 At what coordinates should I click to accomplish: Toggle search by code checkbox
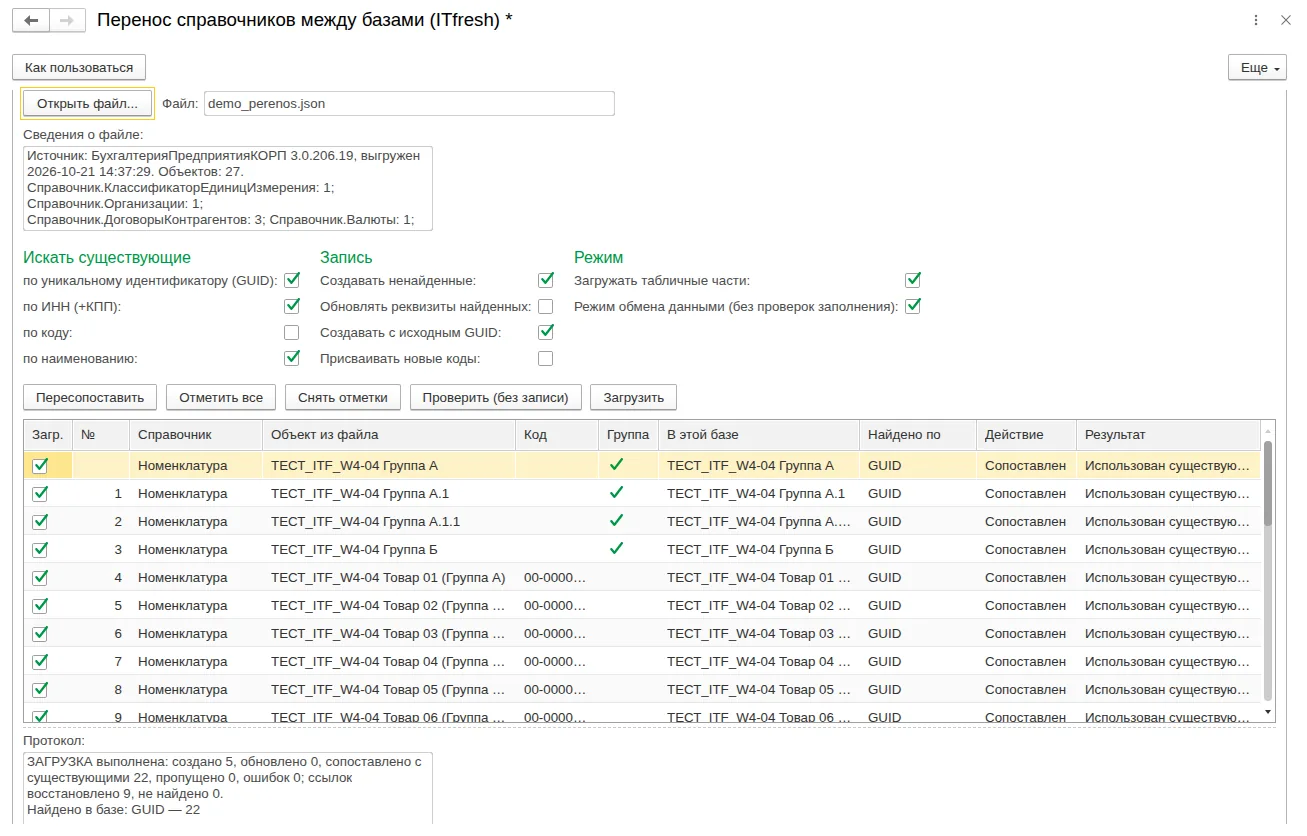click(x=292, y=332)
